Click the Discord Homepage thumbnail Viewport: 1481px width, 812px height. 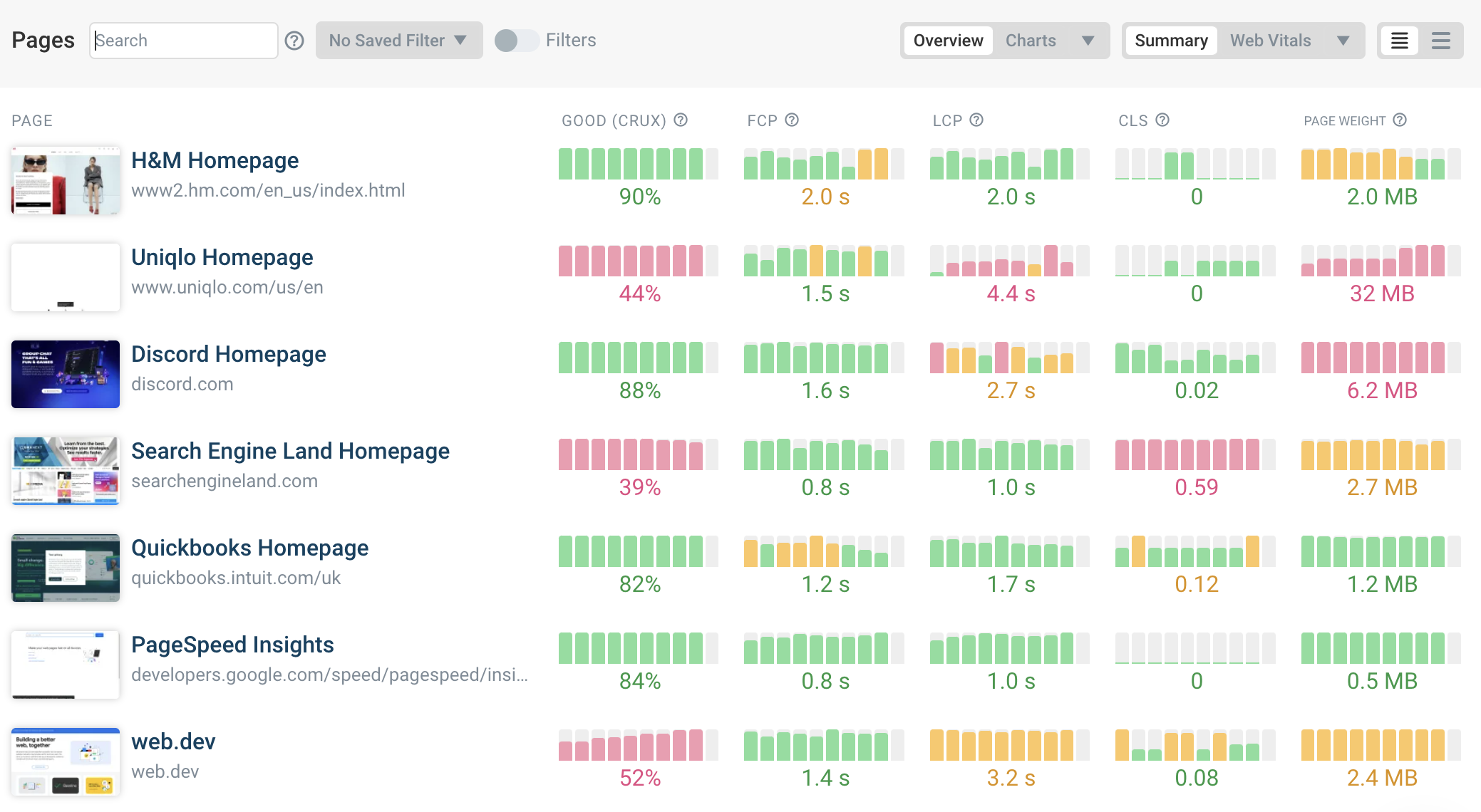click(66, 374)
